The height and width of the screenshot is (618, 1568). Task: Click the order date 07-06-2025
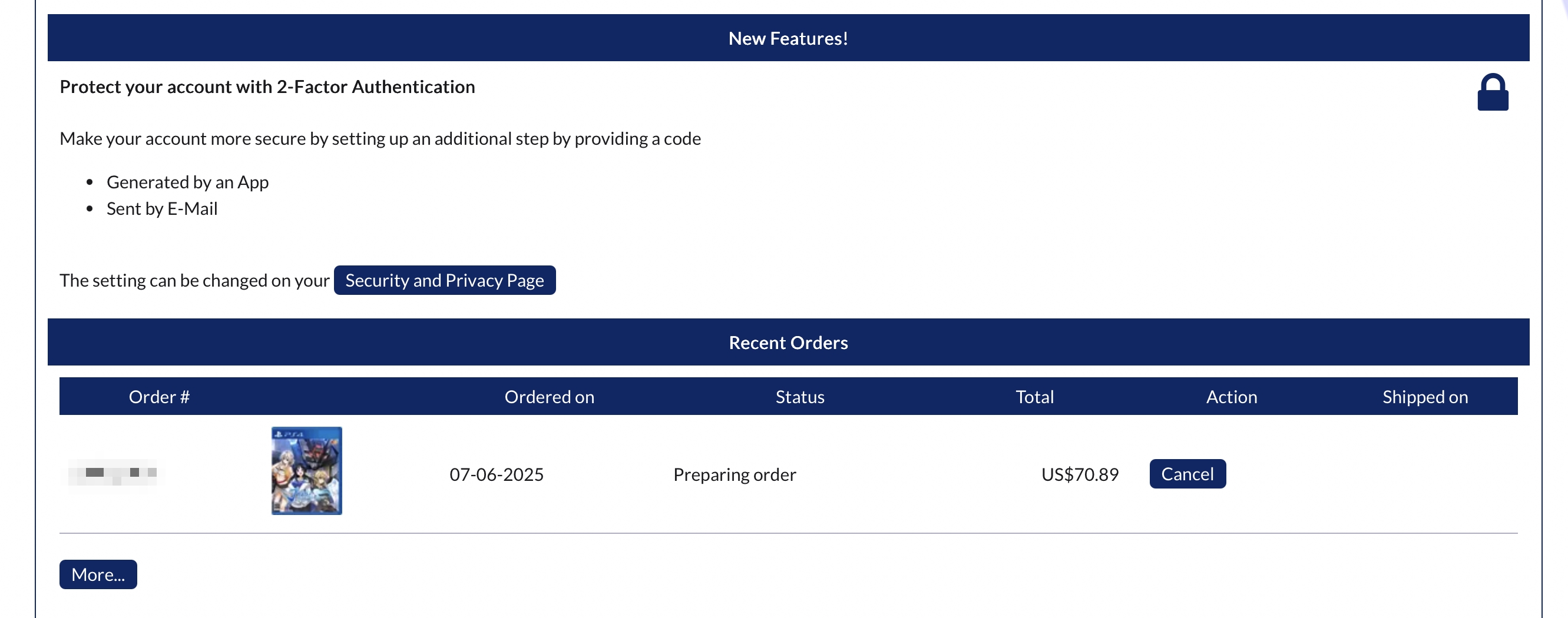pos(496,474)
